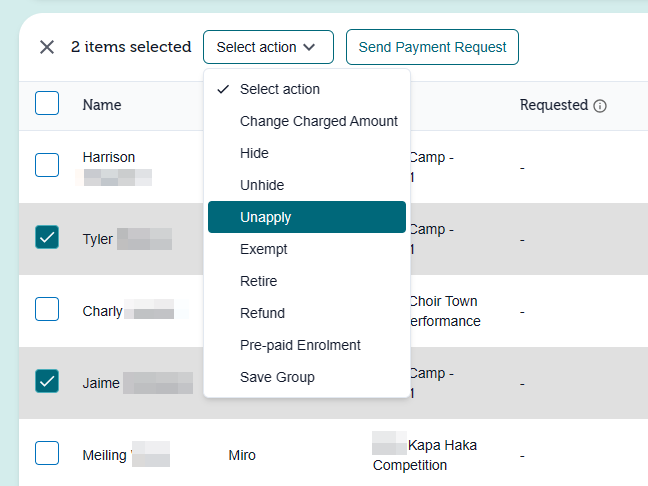Check the Charly row checkbox
This screenshot has width=648, height=486.
(x=47, y=309)
